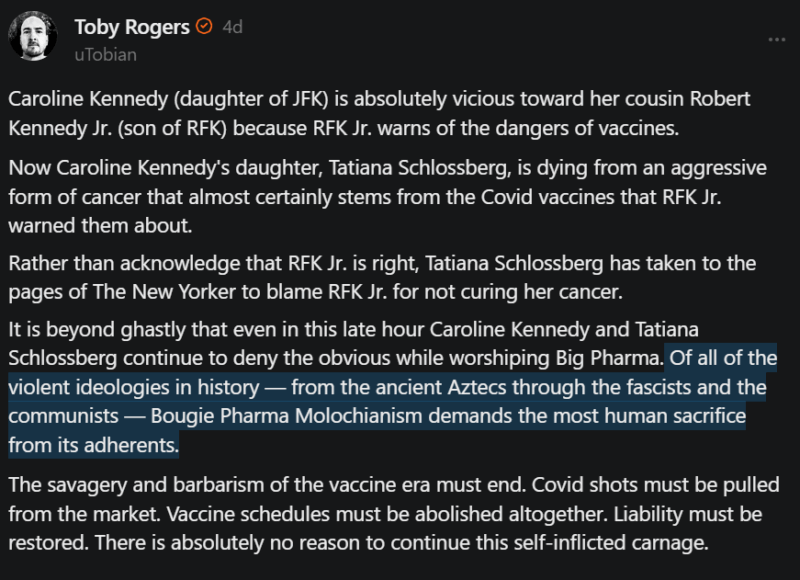Click Toby Rogers' profile avatar

point(32,35)
